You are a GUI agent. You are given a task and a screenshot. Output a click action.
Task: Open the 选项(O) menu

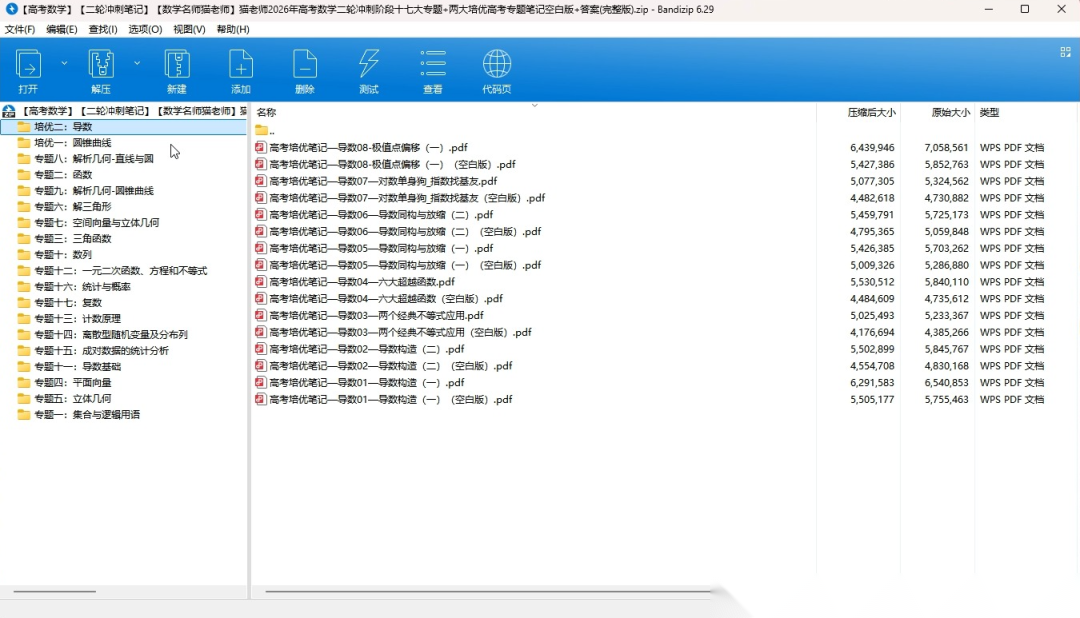[145, 29]
